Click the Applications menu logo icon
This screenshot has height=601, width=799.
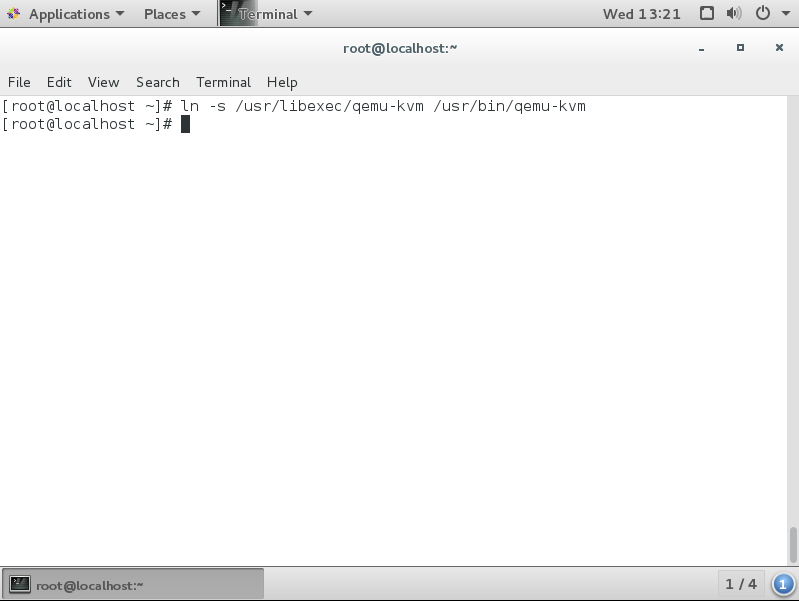[14, 14]
